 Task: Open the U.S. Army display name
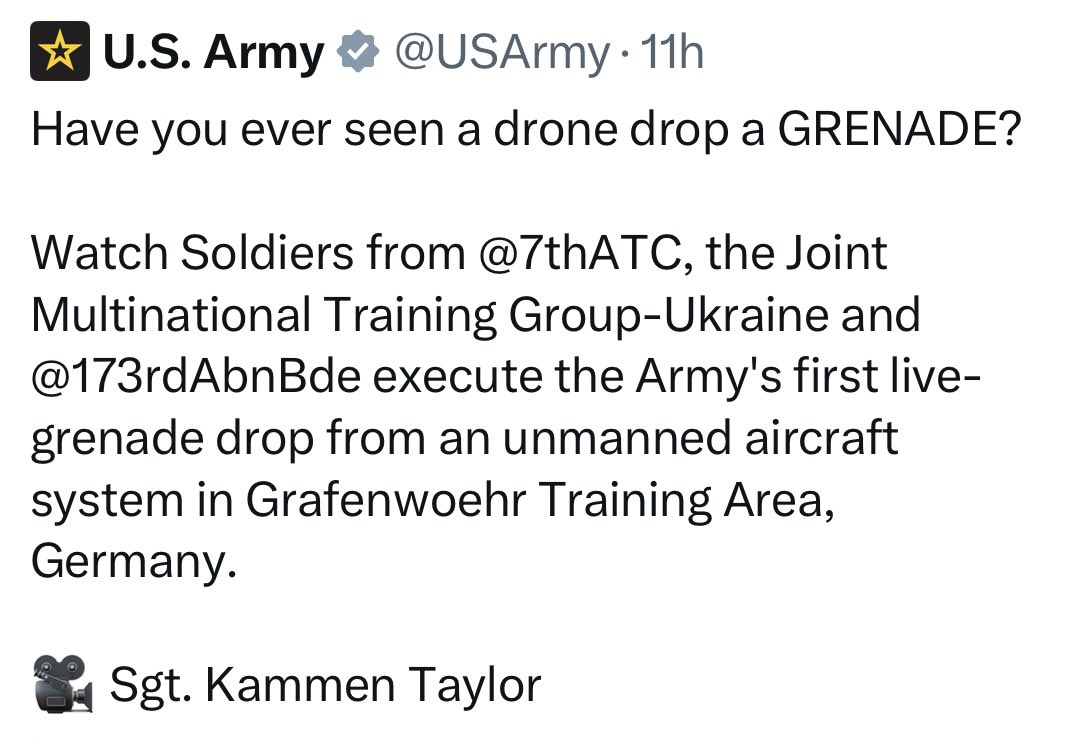213,53
